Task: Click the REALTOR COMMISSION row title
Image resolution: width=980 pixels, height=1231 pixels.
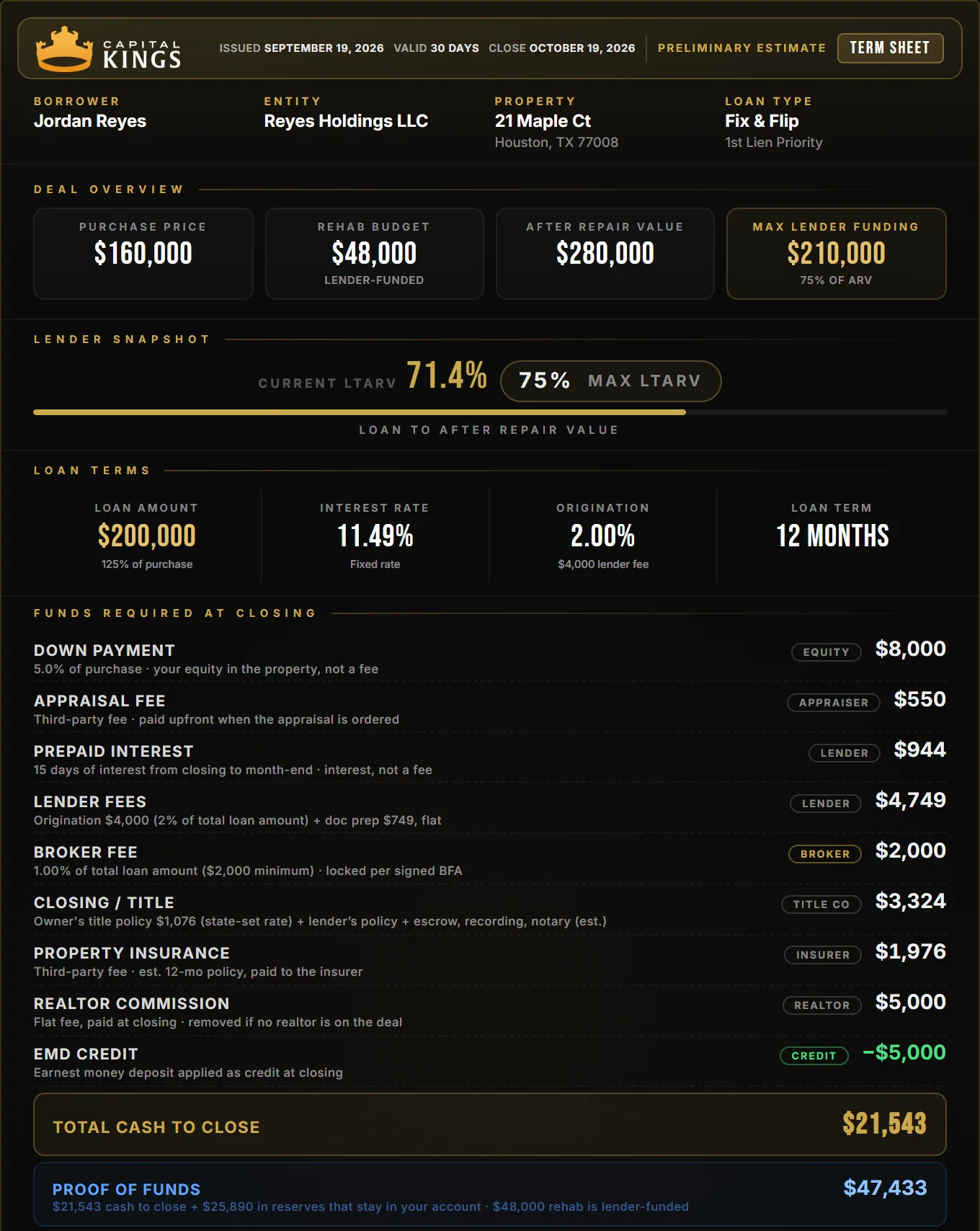Action: coord(132,1004)
